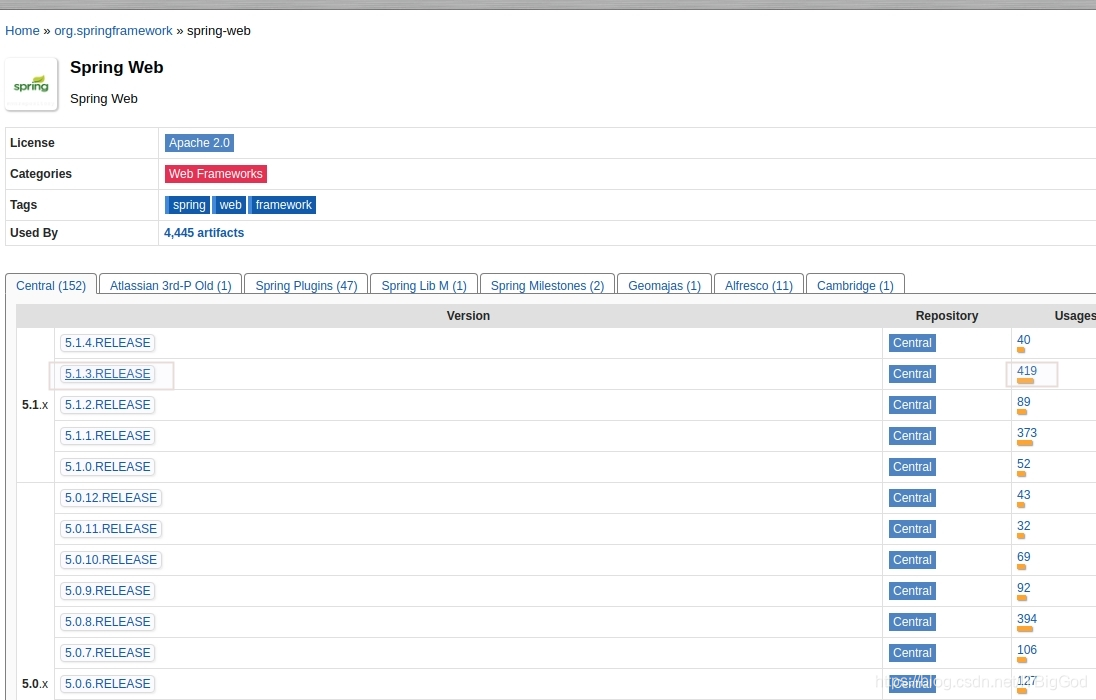The height and width of the screenshot is (700, 1096).
Task: Switch to the Cambridge (1) tab
Action: pyautogui.click(x=855, y=285)
